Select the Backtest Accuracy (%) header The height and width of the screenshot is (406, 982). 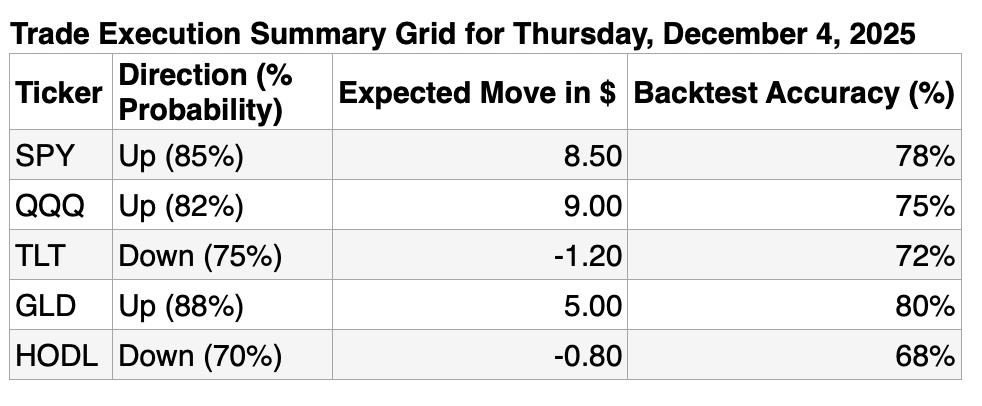click(x=793, y=93)
